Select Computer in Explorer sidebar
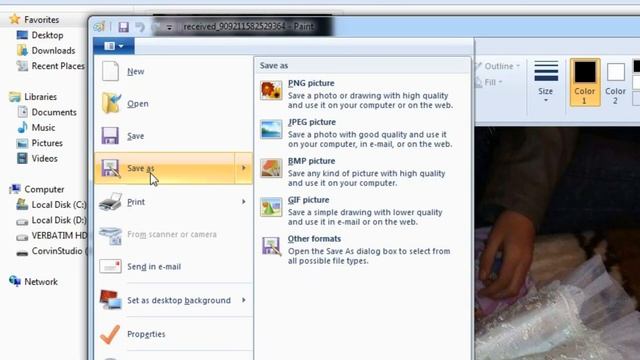The width and height of the screenshot is (640, 360). pos(44,189)
